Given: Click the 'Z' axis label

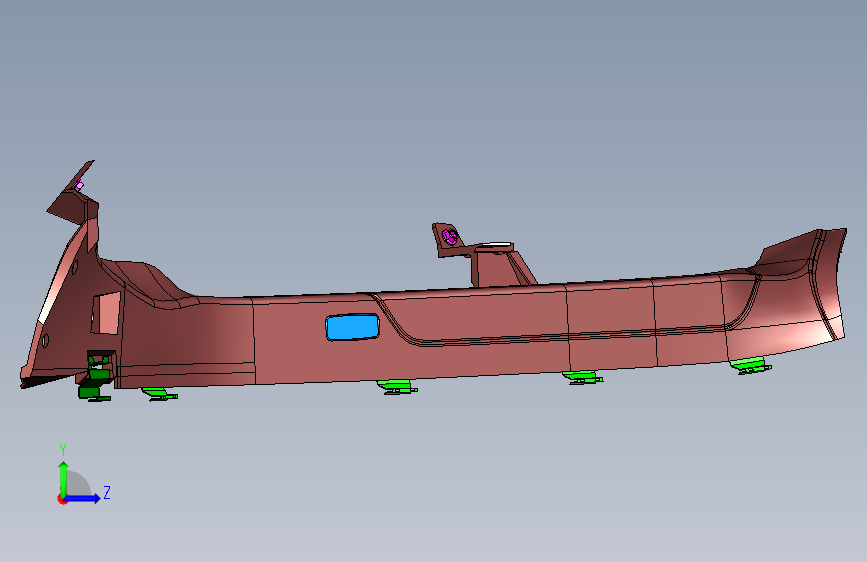Looking at the screenshot, I should click(x=107, y=492).
